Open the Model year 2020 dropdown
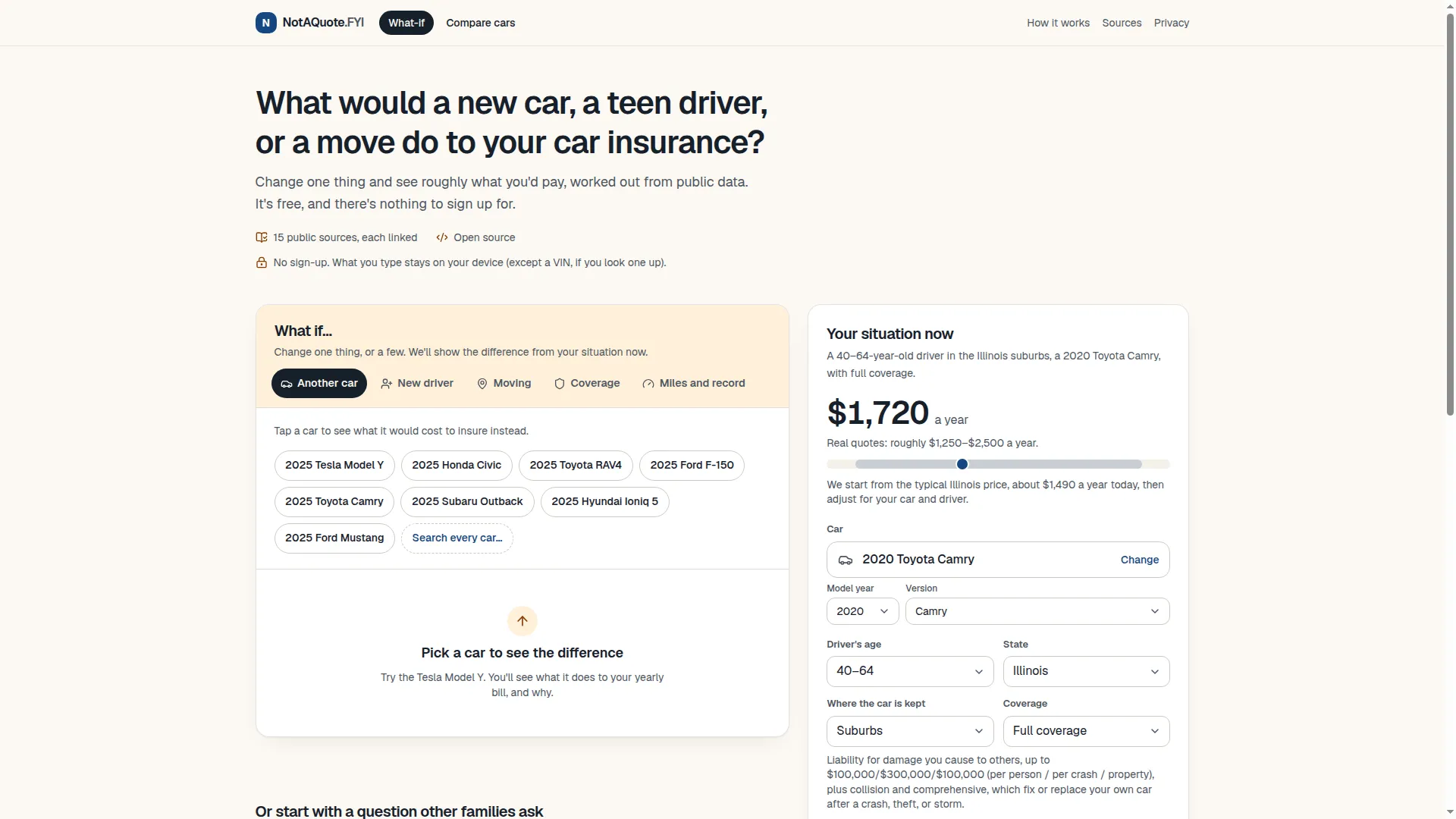1456x819 pixels. [862, 611]
